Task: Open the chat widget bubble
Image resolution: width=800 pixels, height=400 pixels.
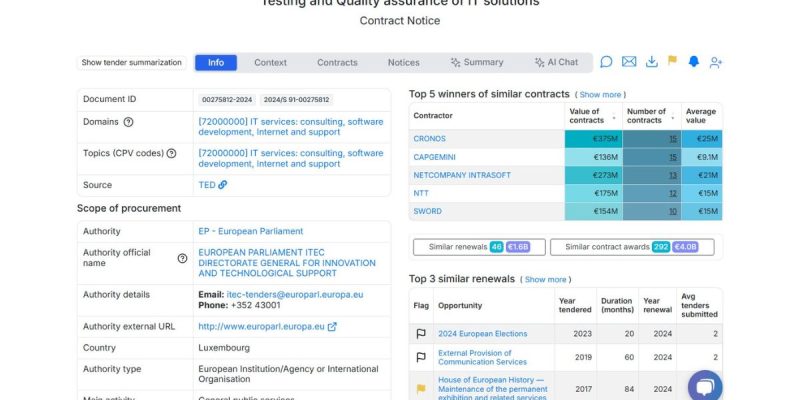Action: pos(705,387)
